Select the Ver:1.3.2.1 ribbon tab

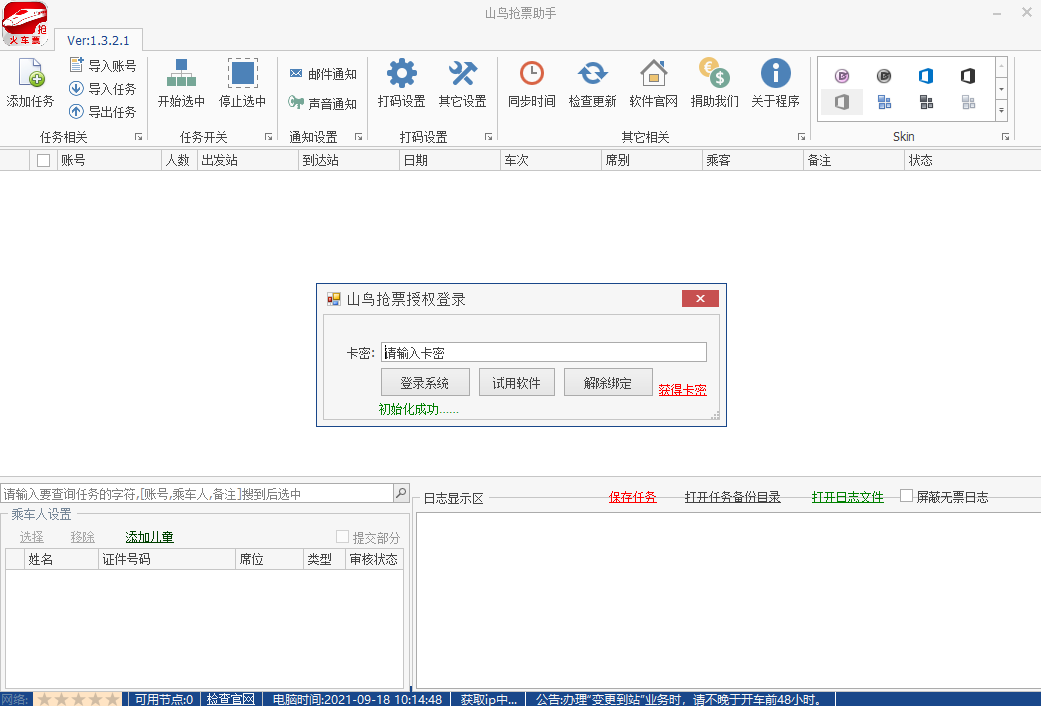tap(98, 40)
